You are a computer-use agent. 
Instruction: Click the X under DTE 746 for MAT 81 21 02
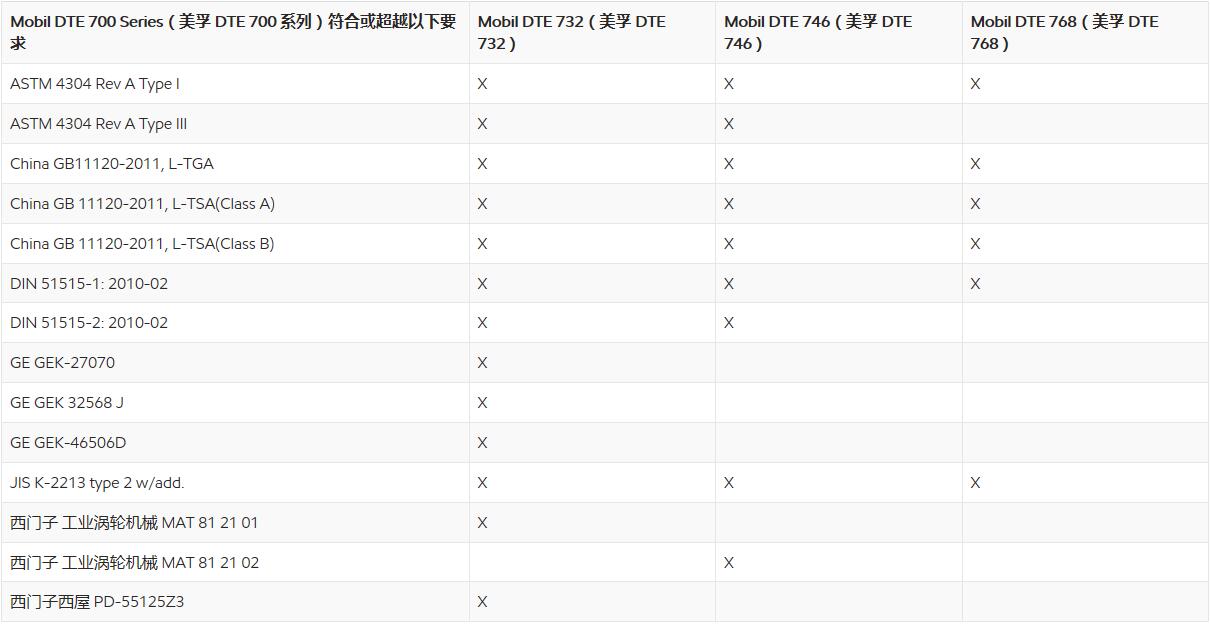(729, 563)
